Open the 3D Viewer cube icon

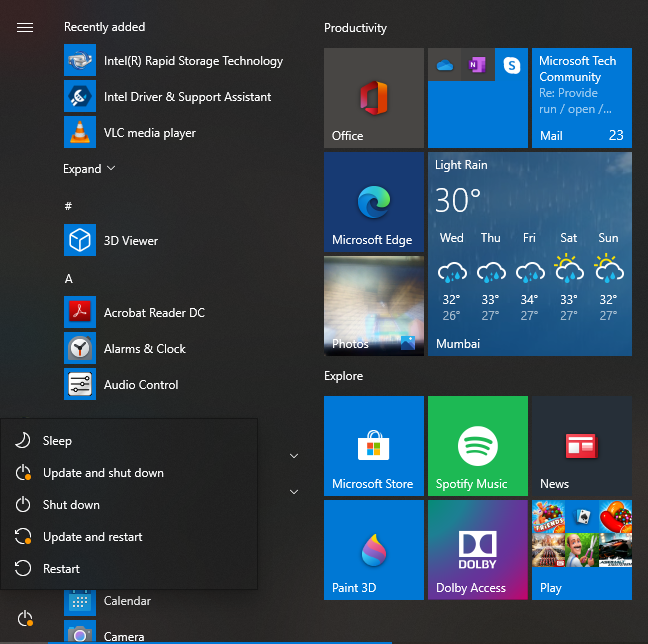pos(80,240)
